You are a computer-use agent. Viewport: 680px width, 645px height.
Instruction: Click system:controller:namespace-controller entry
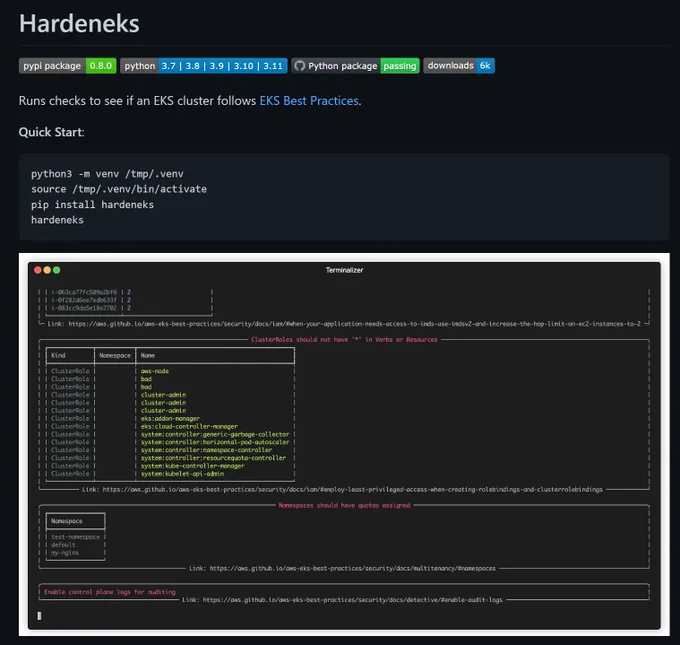pos(206,450)
